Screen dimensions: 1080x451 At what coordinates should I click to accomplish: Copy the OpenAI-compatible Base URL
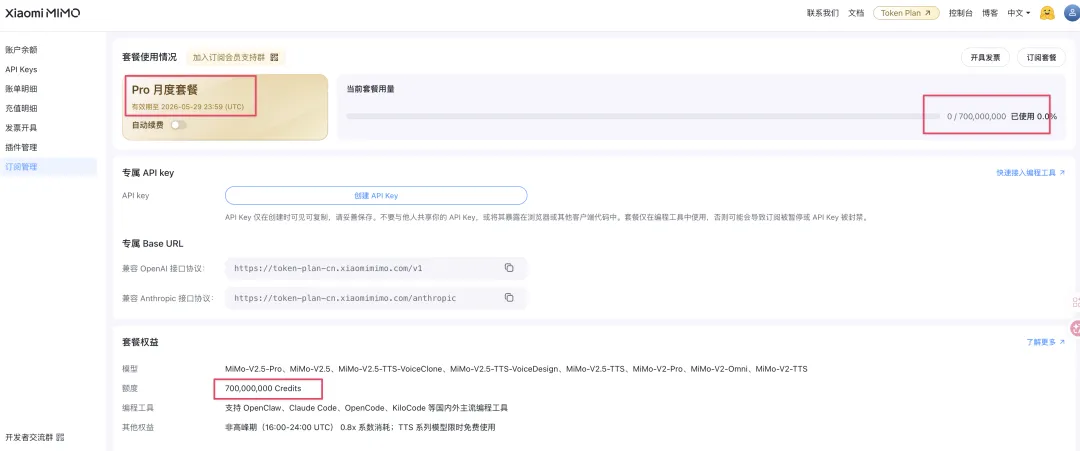click(x=509, y=268)
